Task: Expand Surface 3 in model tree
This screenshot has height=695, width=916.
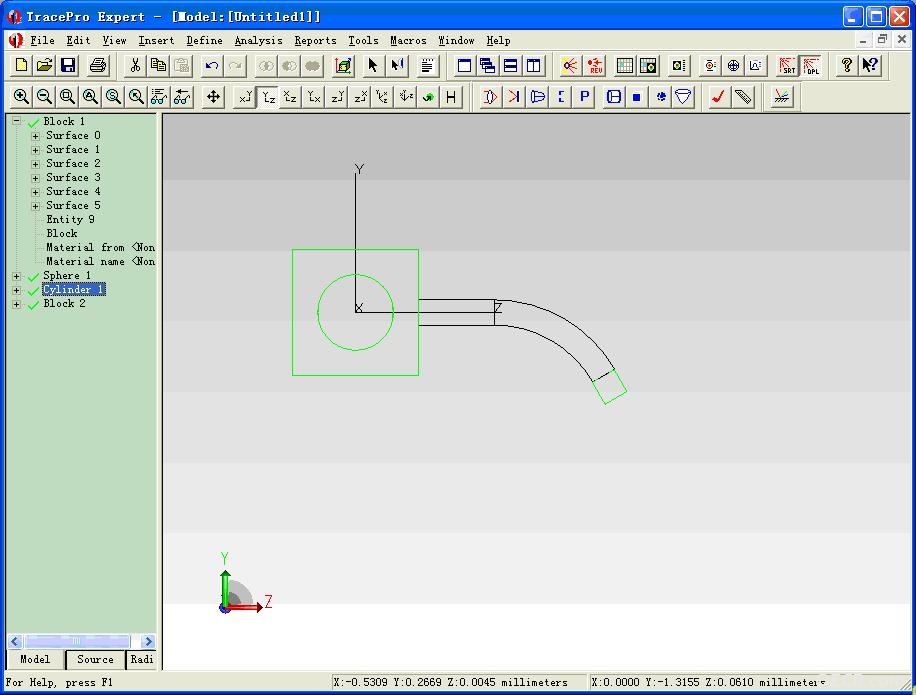Action: [x=36, y=178]
